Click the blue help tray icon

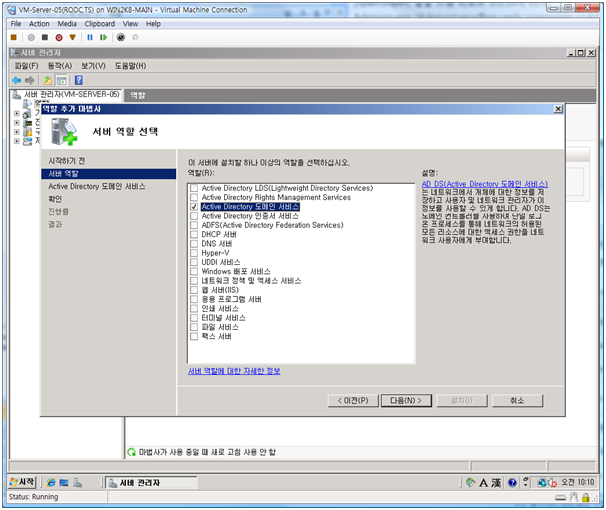512,483
